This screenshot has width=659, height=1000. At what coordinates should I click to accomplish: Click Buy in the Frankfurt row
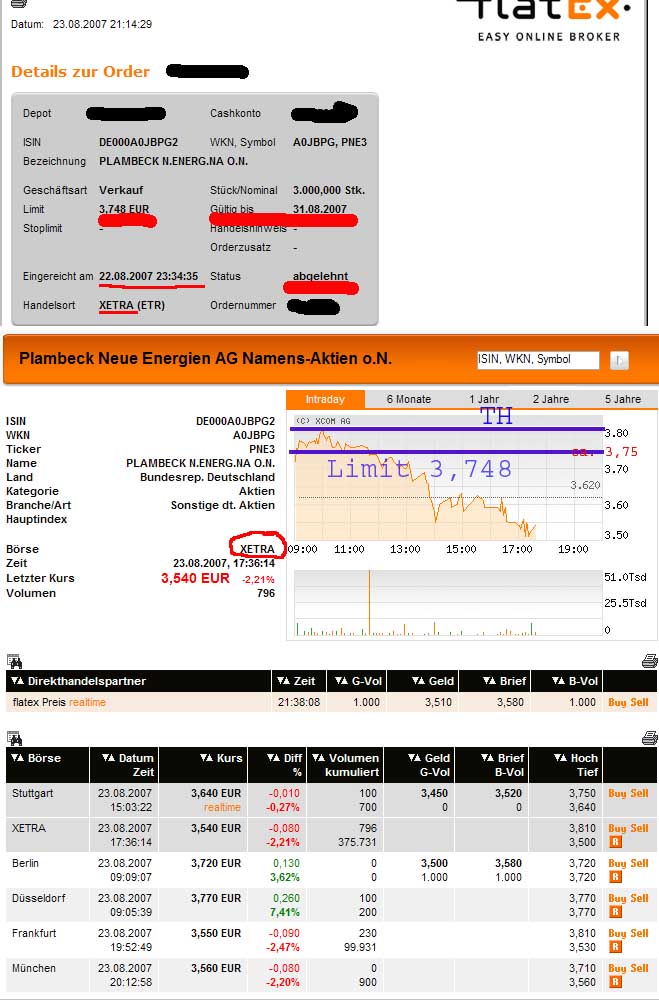pyautogui.click(x=617, y=934)
